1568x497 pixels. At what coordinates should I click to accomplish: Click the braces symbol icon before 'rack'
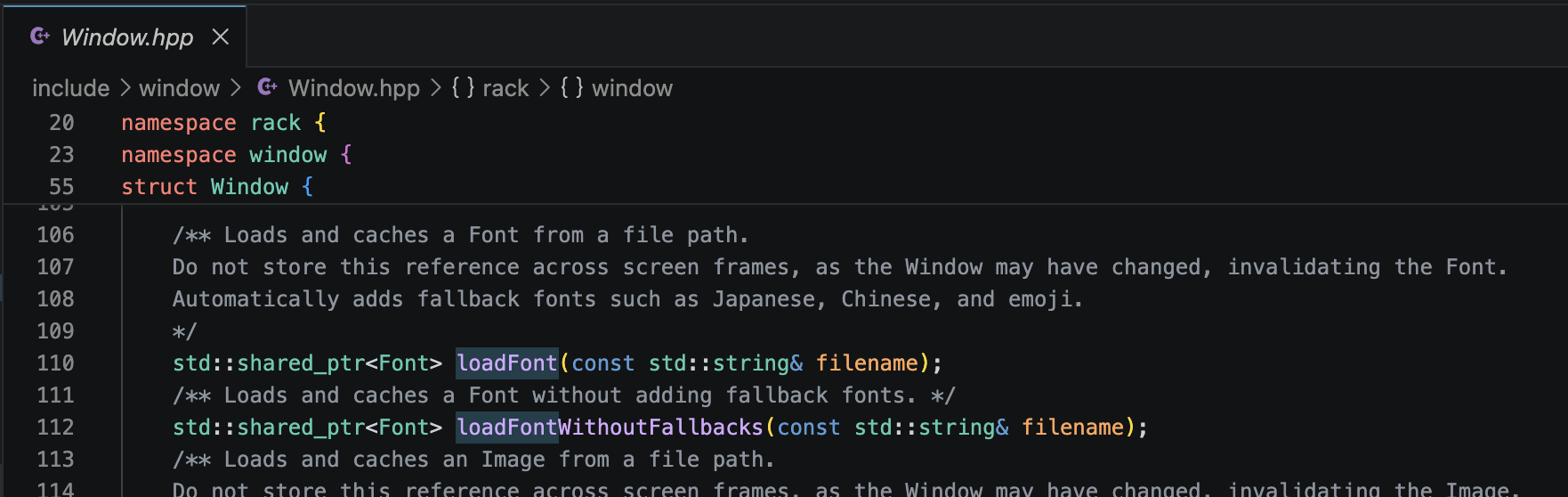pos(463,88)
